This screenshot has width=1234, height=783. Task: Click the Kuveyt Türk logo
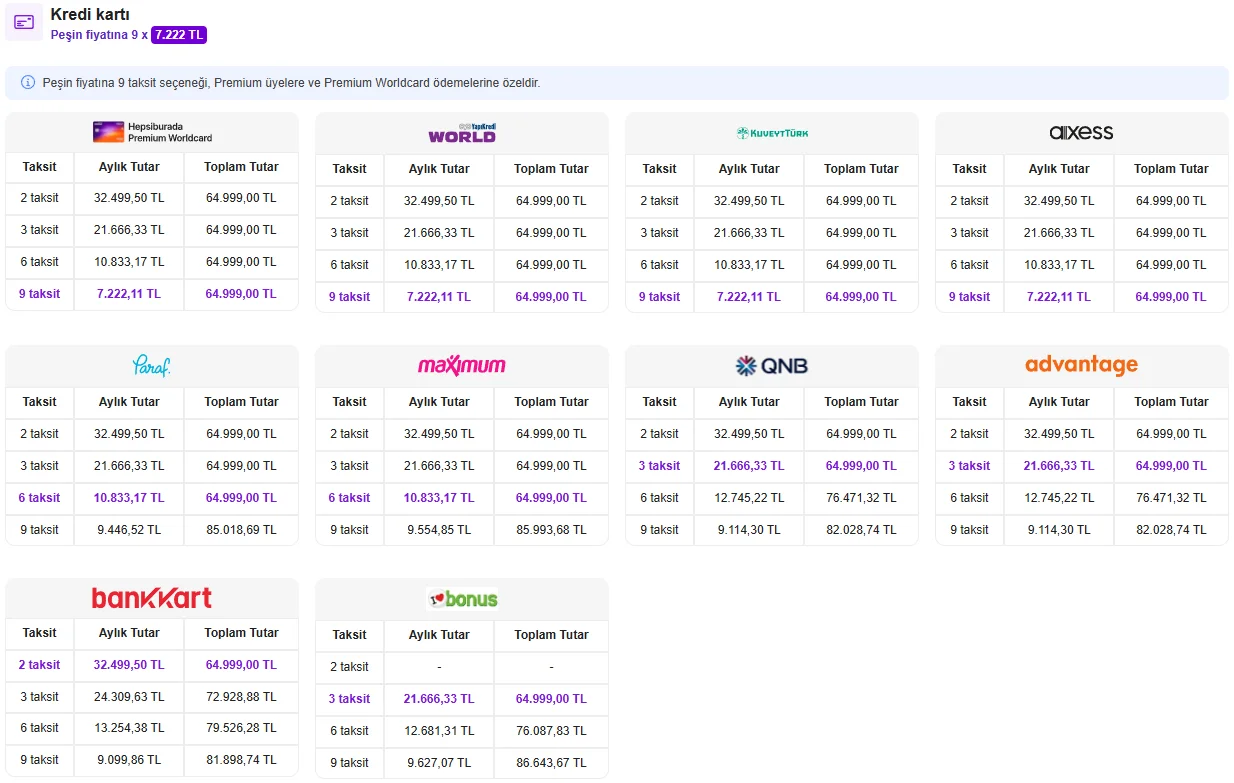pos(772,133)
